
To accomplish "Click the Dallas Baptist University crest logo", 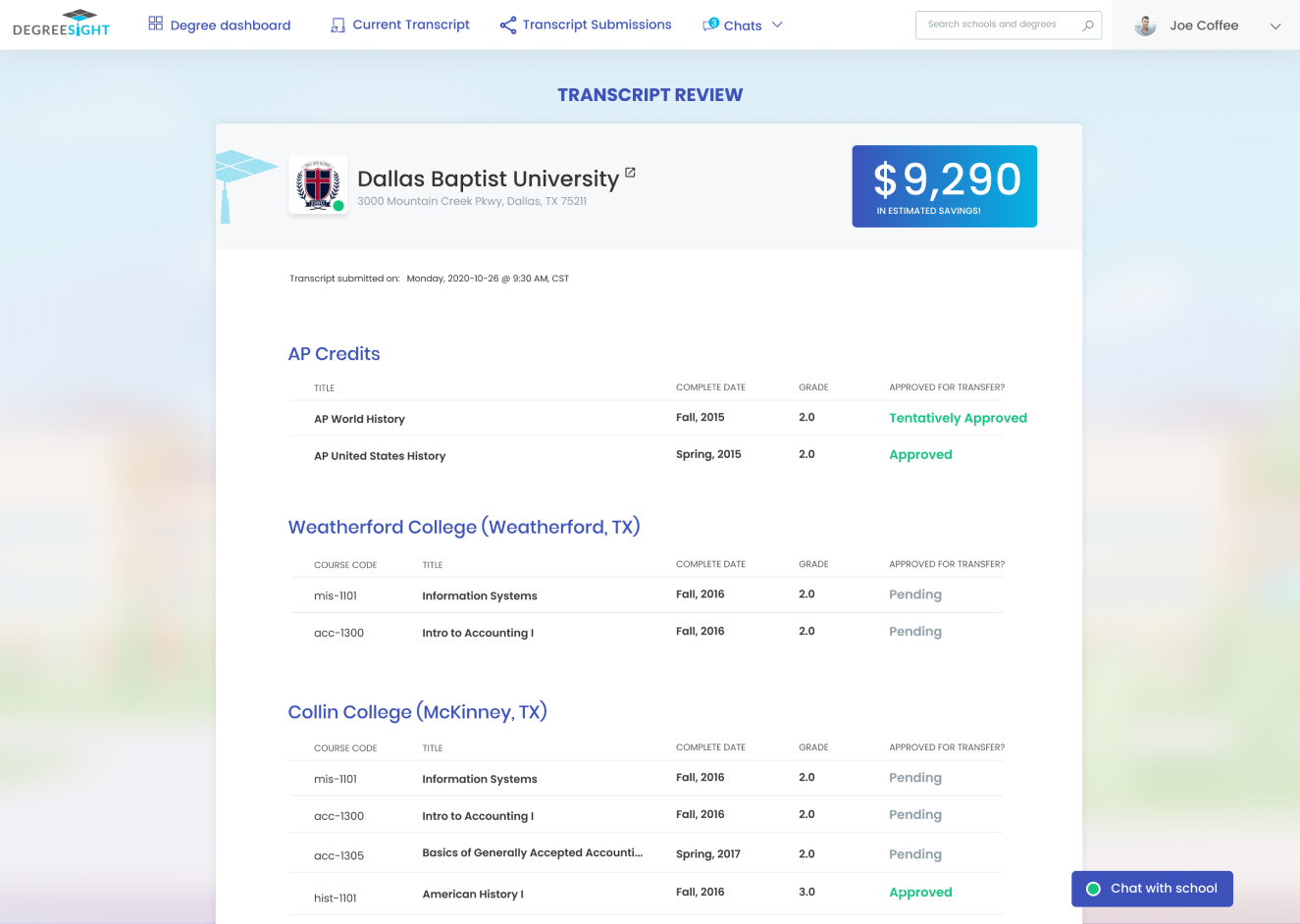I will [318, 184].
